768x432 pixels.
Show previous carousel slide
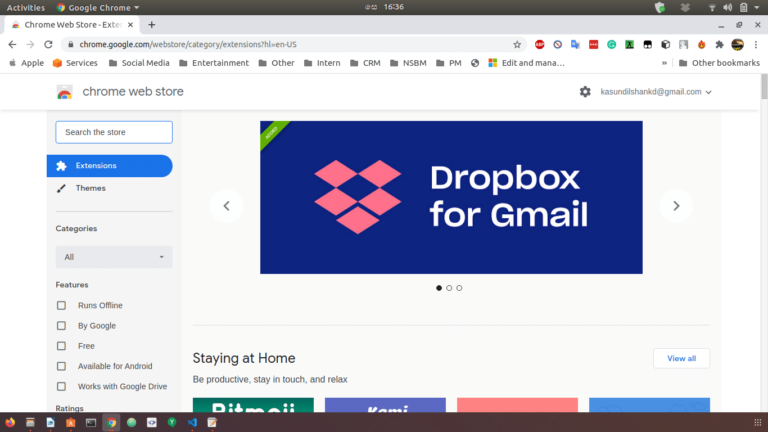click(x=226, y=206)
